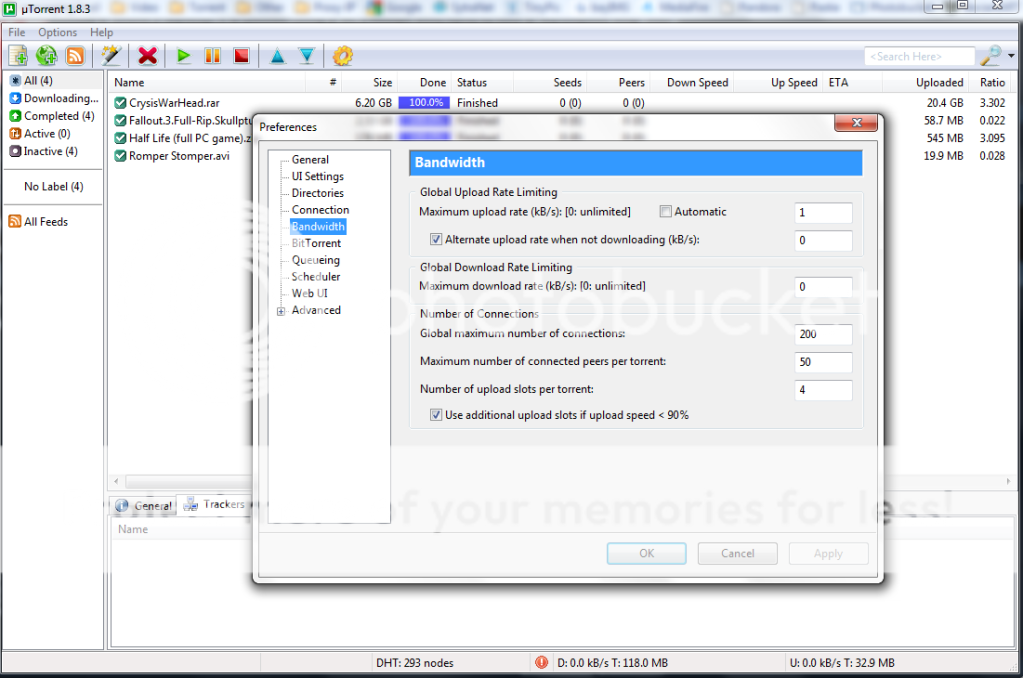Open Directories preferences category
Viewport: 1023px width, 678px height.
coord(317,193)
